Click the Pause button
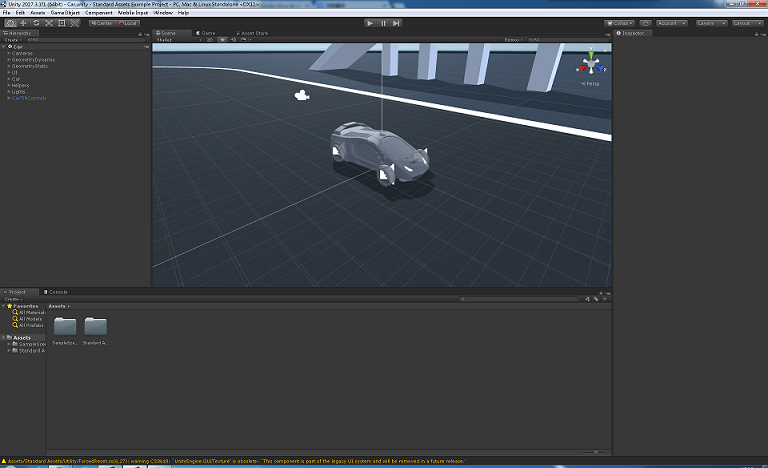 383,22
